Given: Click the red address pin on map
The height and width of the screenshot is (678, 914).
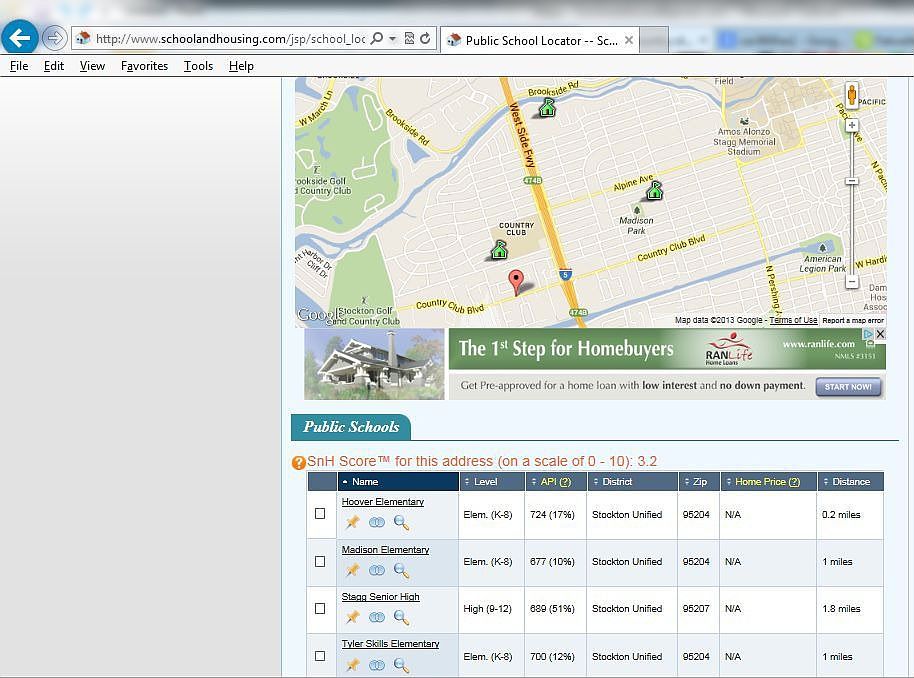Looking at the screenshot, I should (x=516, y=282).
